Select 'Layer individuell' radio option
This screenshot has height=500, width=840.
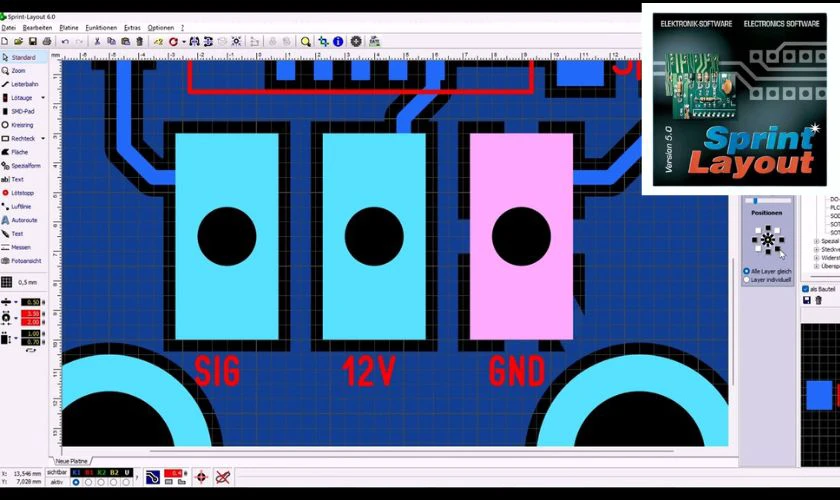coord(746,280)
